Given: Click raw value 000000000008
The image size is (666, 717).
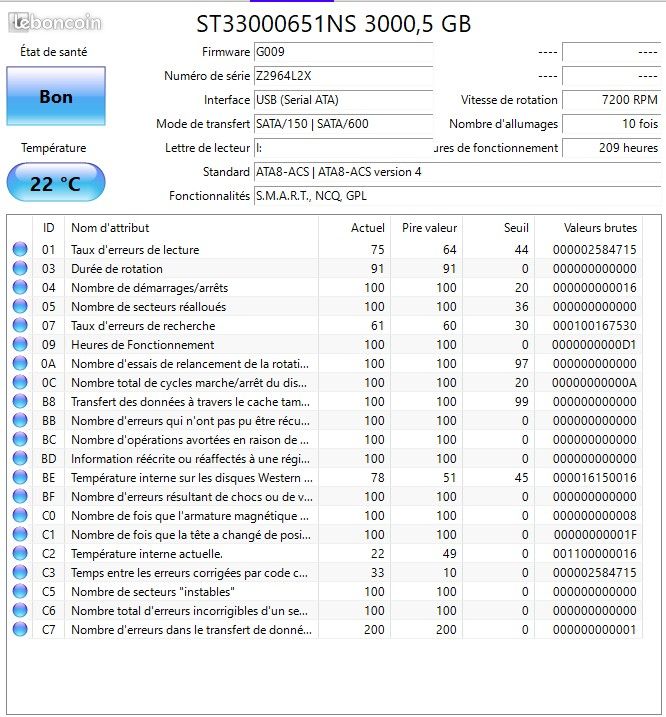Looking at the screenshot, I should 594,515.
